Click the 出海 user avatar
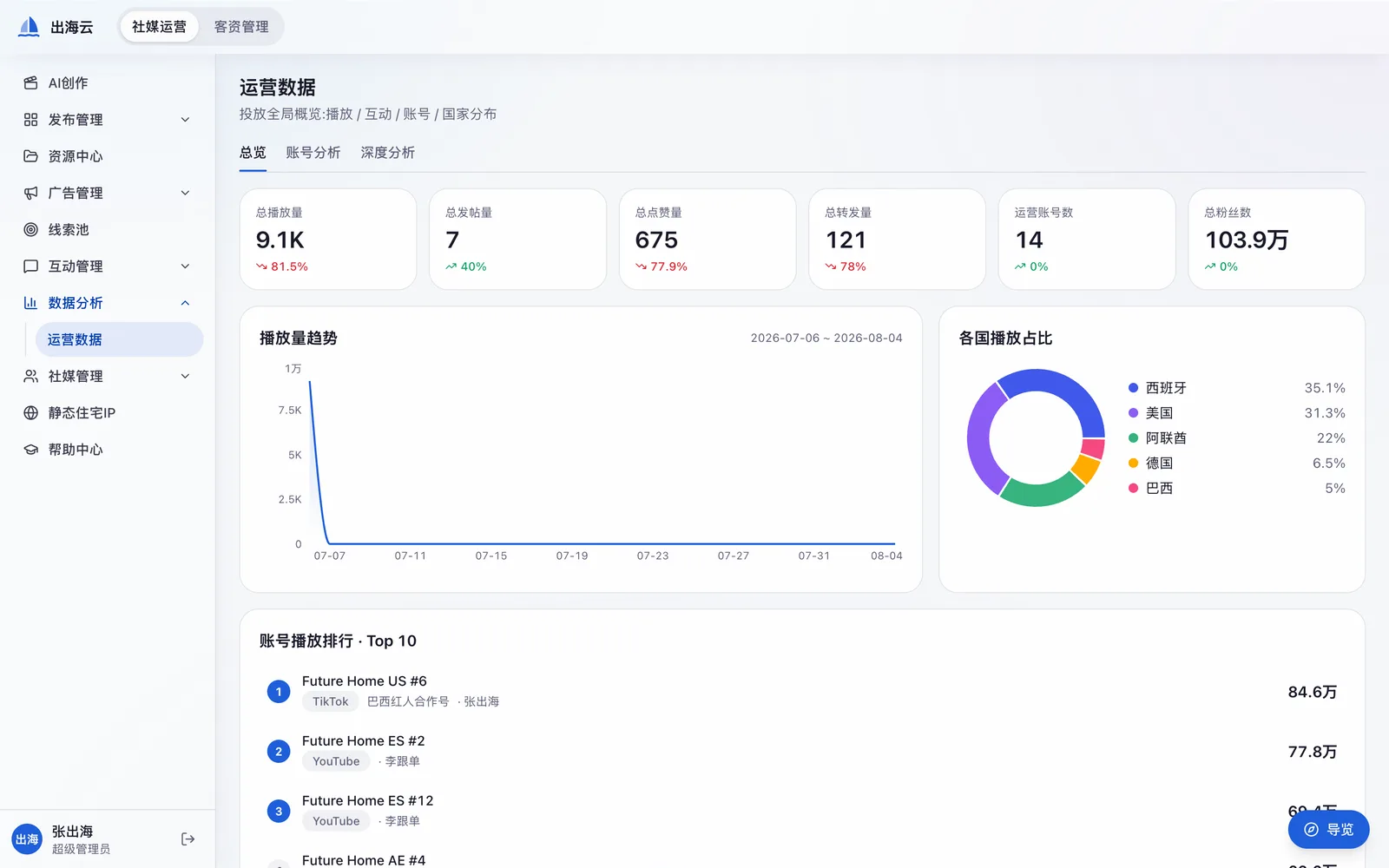 pyautogui.click(x=27, y=839)
